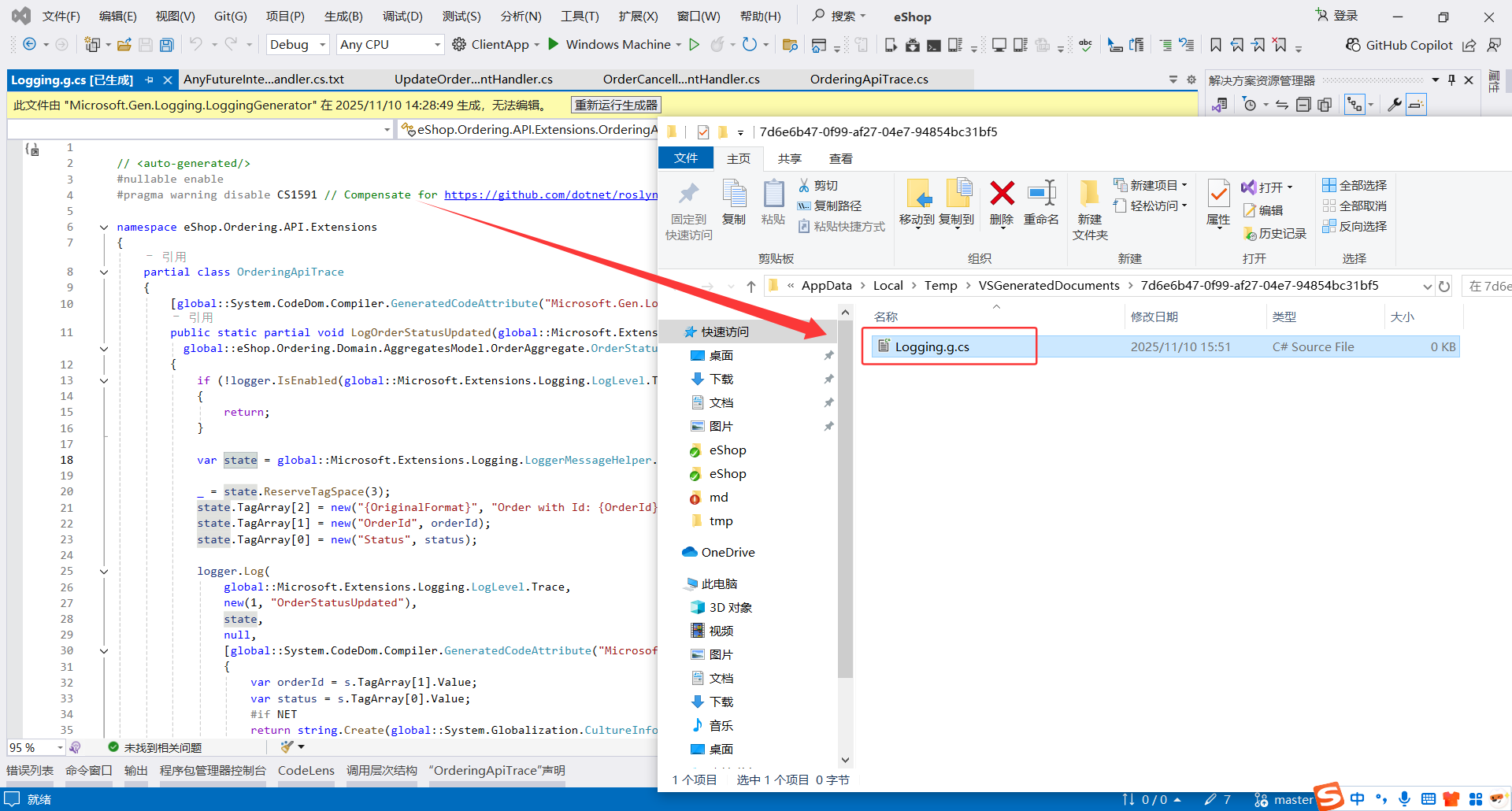This screenshot has height=811, width=1512.
Task: Open GitHub Copilot from the title bar
Action: (x=1399, y=45)
